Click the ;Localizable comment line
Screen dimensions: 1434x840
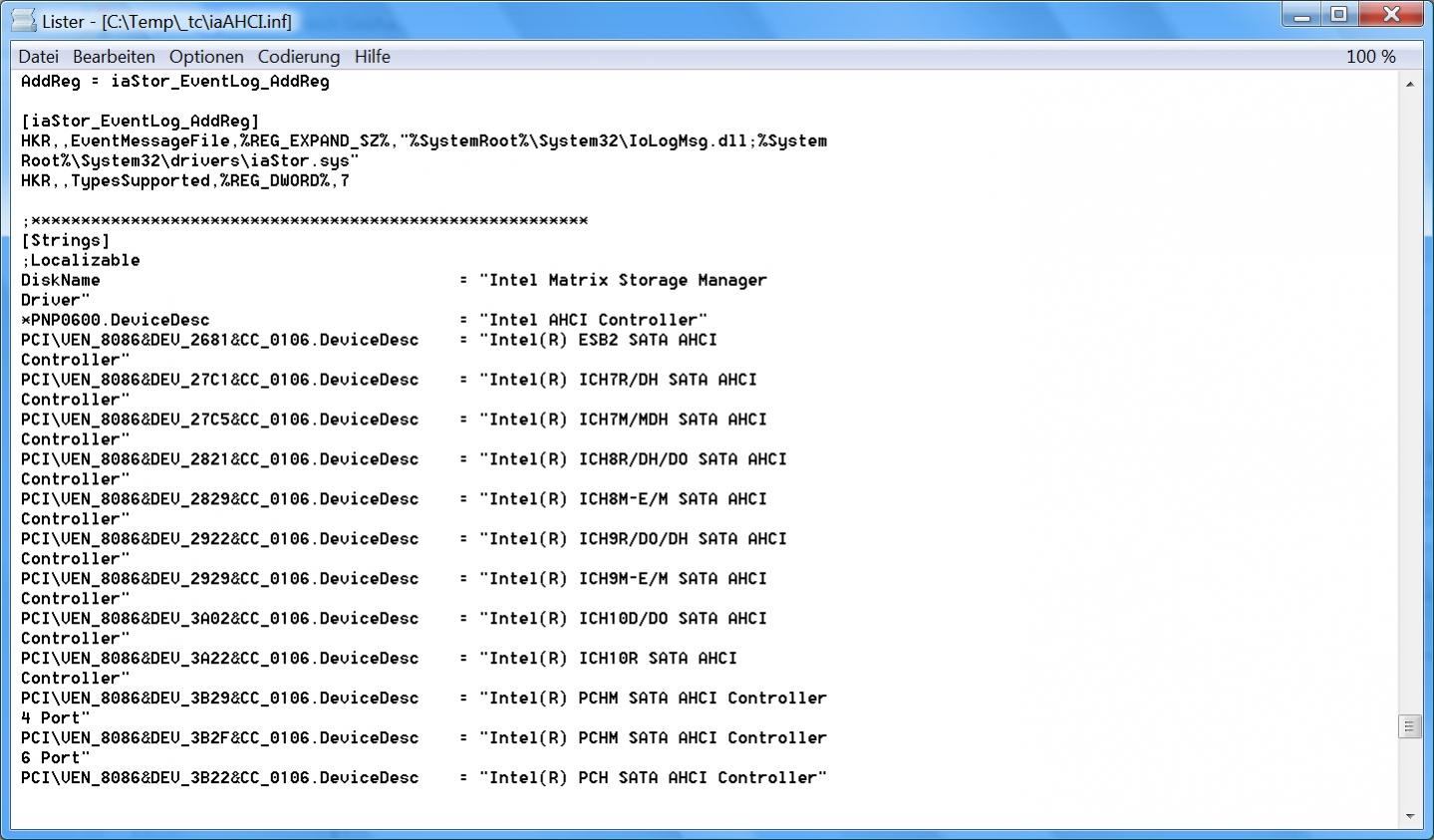pyautogui.click(x=81, y=260)
